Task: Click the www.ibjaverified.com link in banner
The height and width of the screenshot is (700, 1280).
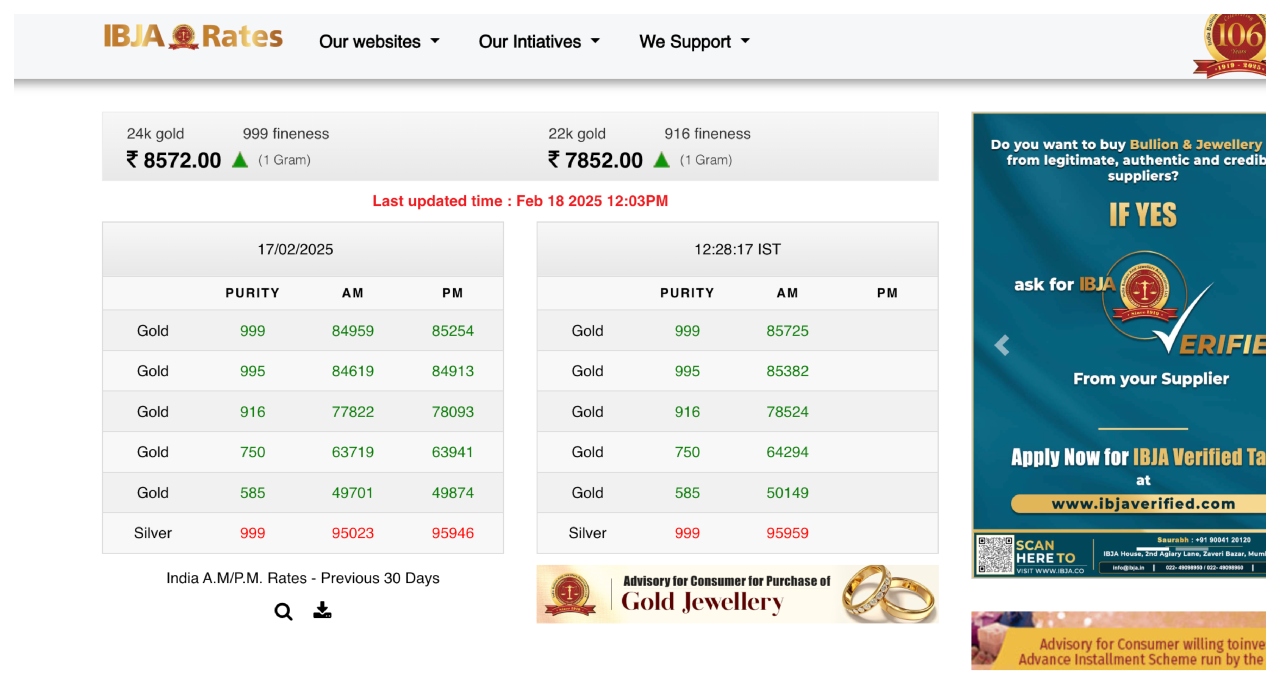Action: [1143, 504]
